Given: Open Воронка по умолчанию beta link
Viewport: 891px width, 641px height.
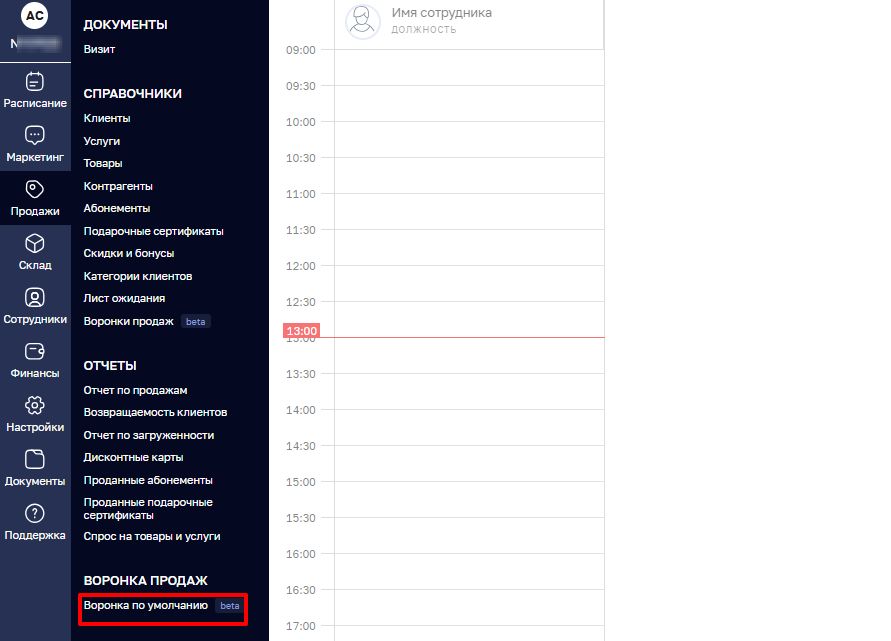Looking at the screenshot, I should click(146, 605).
